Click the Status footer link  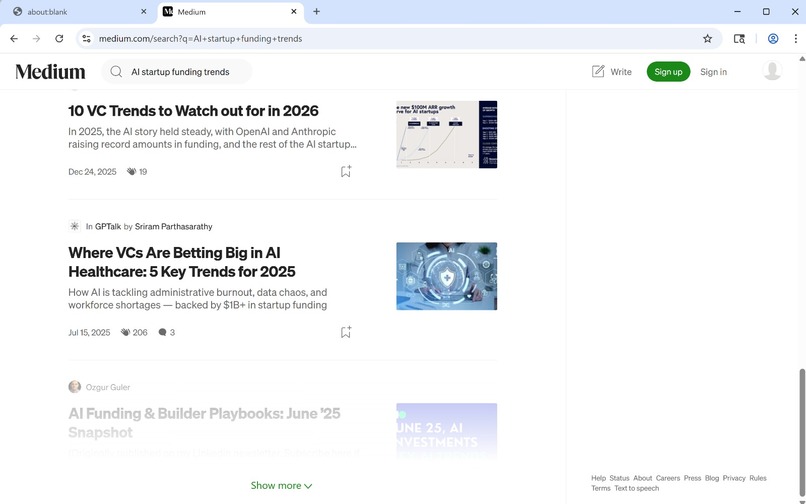(x=619, y=478)
